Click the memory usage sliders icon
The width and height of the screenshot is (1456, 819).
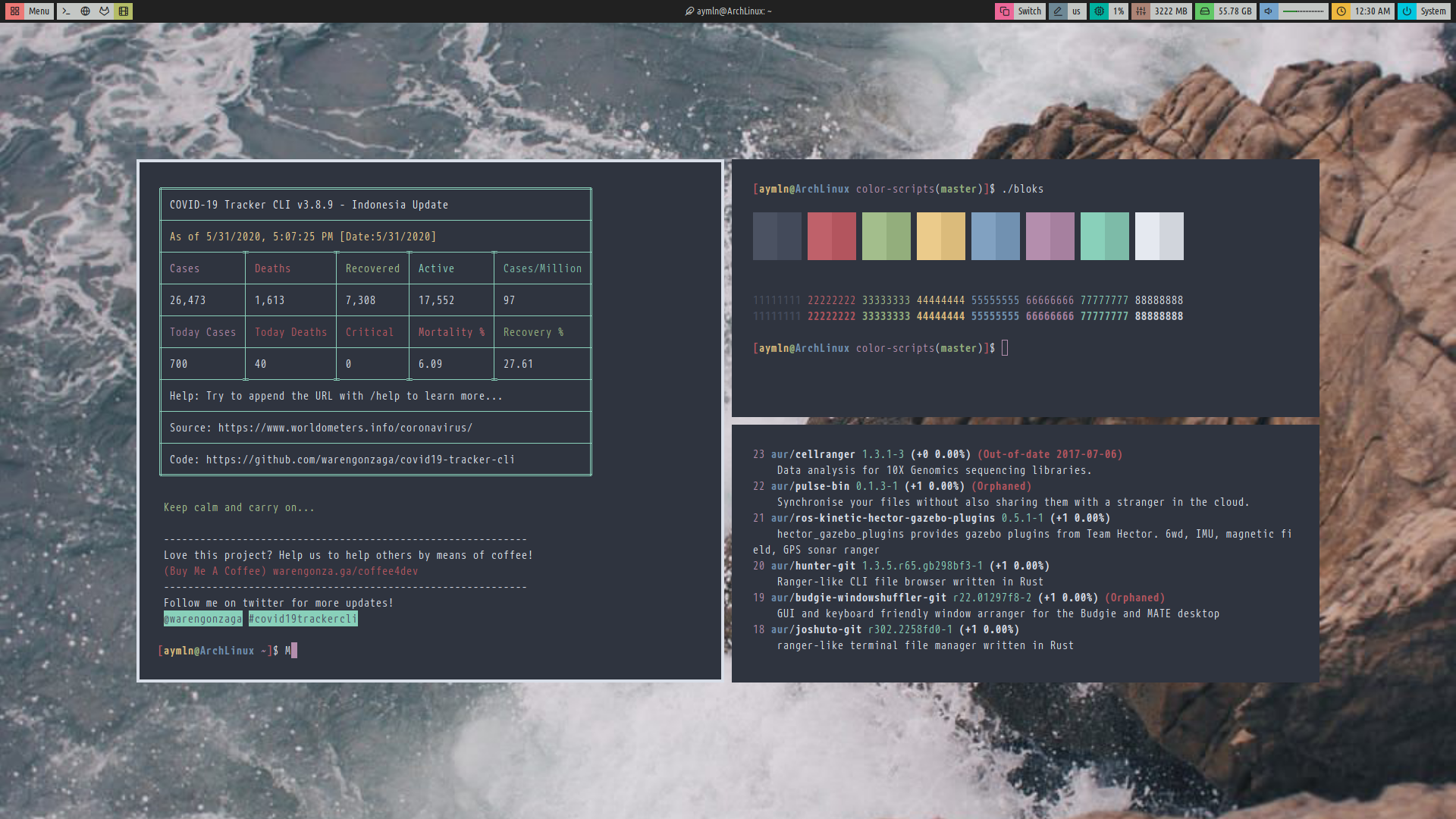(1141, 11)
